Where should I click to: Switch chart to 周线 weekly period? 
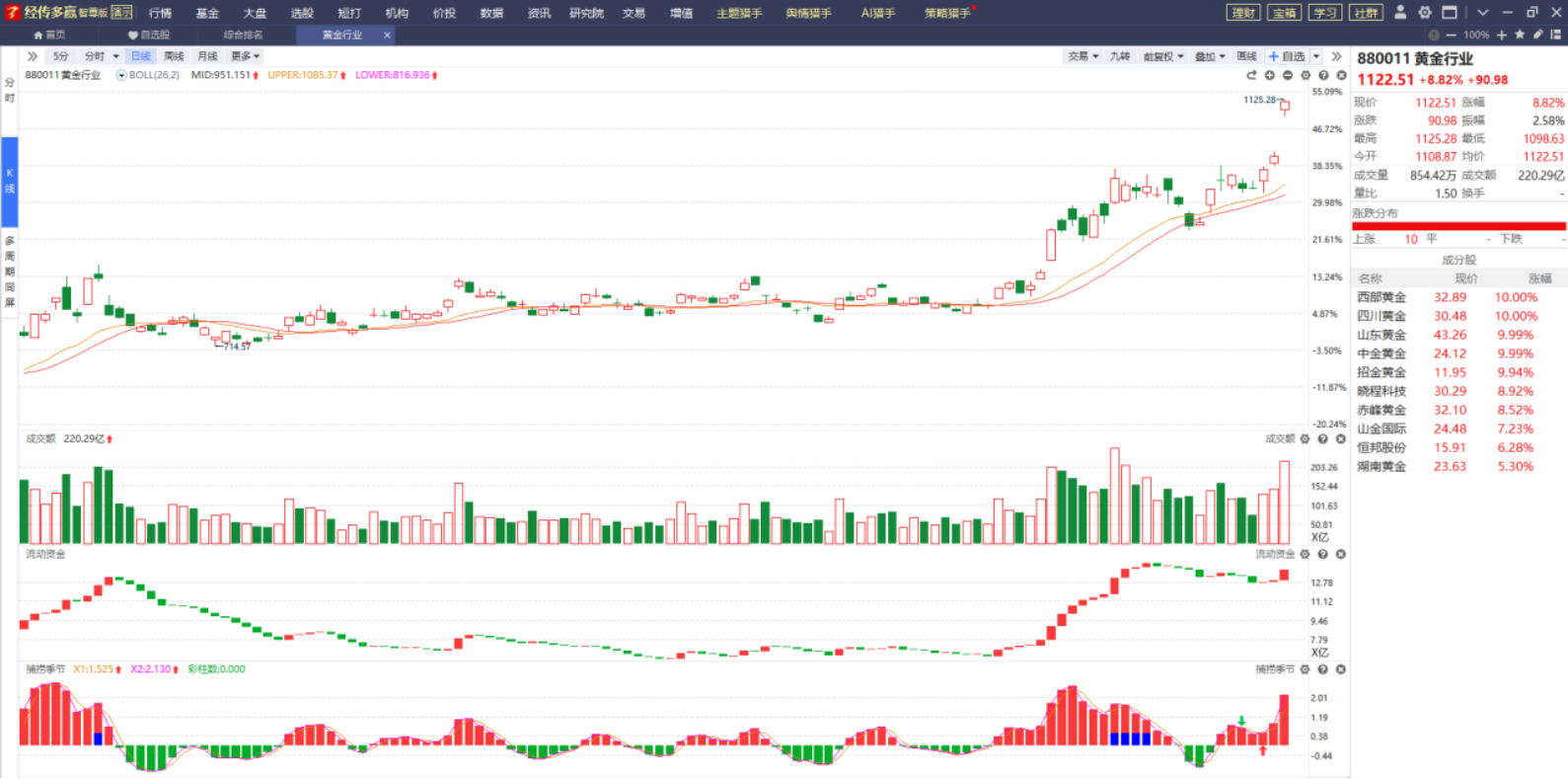[x=174, y=56]
